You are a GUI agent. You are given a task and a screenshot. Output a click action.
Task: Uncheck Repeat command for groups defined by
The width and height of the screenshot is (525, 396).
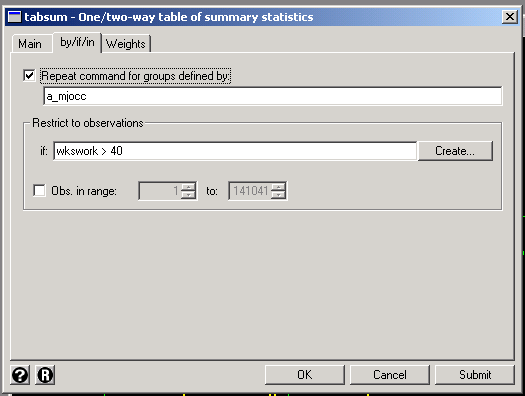29,76
